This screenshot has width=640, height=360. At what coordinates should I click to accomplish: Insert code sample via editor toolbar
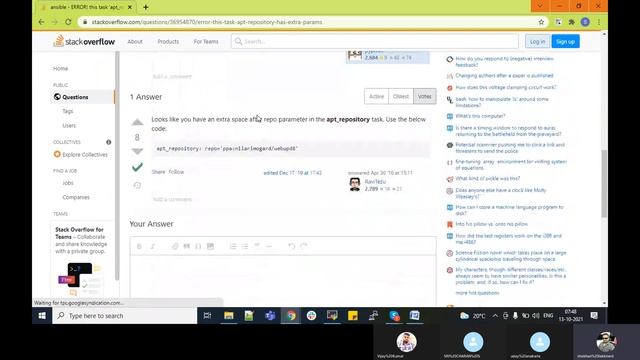point(198,246)
